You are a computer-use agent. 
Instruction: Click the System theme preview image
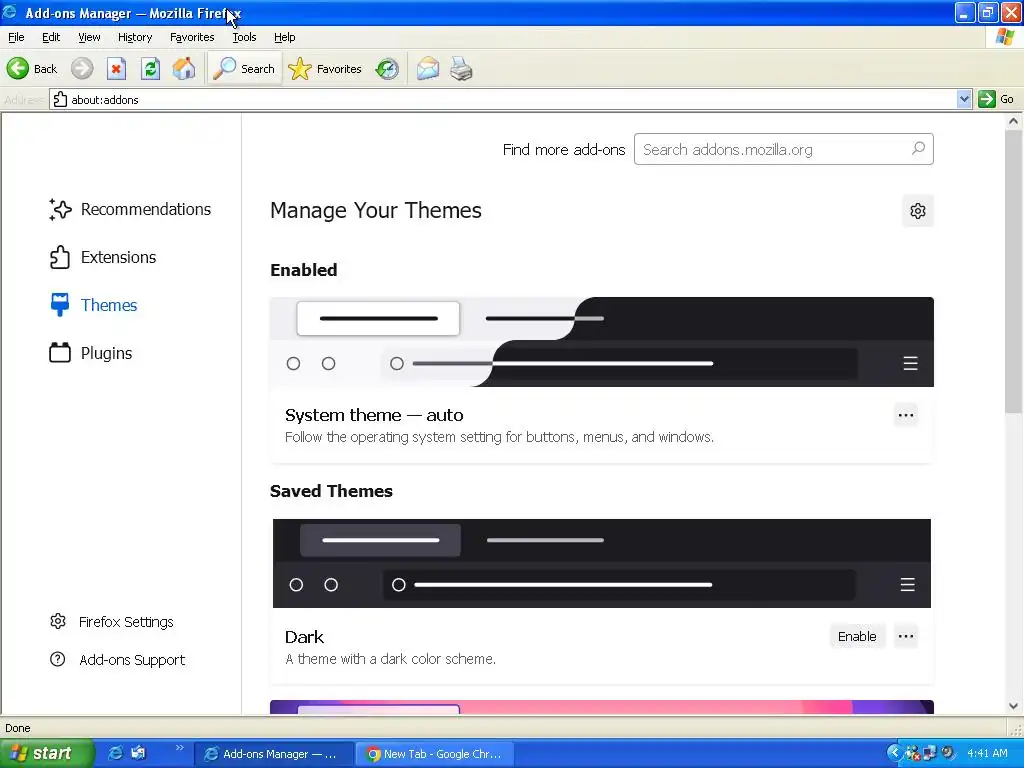[601, 342]
